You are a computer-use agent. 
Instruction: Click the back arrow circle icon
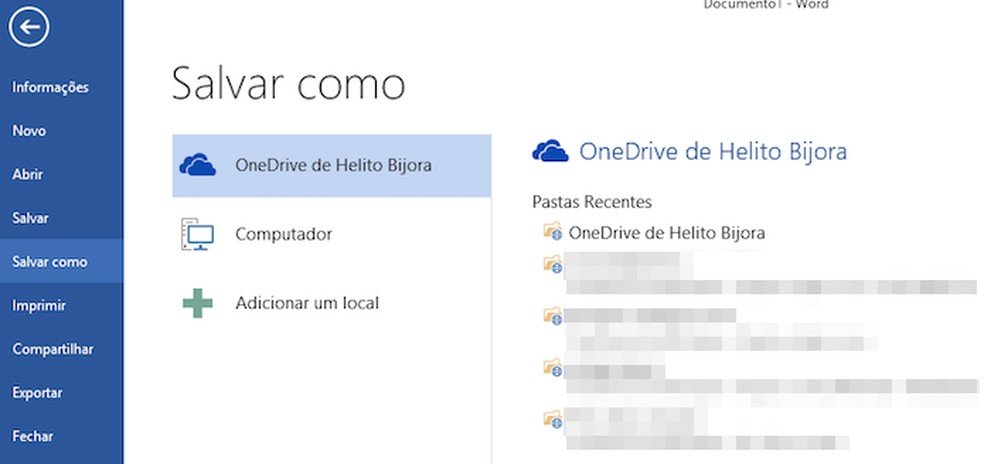coord(29,27)
